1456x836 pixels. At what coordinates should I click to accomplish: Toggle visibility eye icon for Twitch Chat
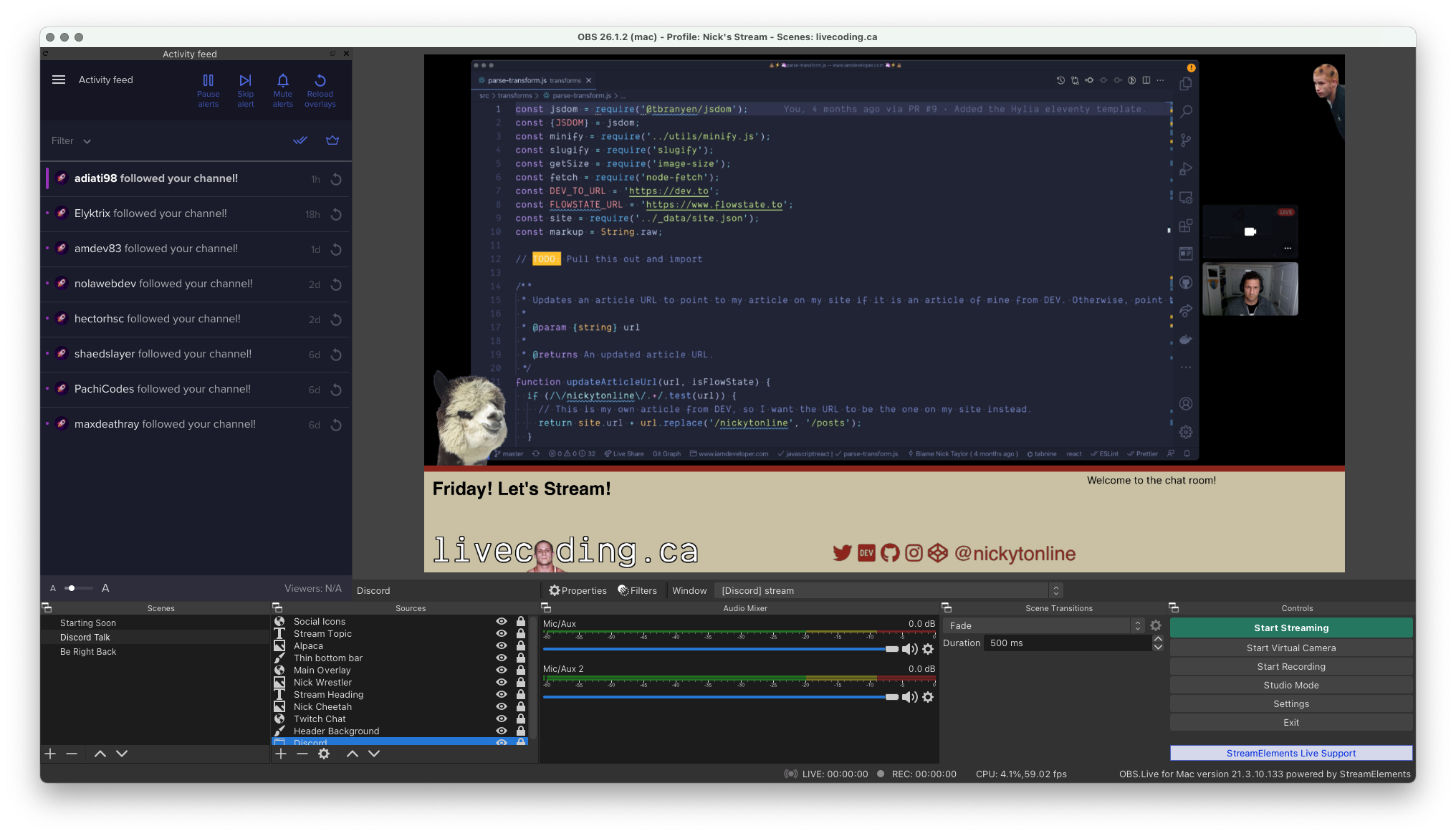point(501,718)
